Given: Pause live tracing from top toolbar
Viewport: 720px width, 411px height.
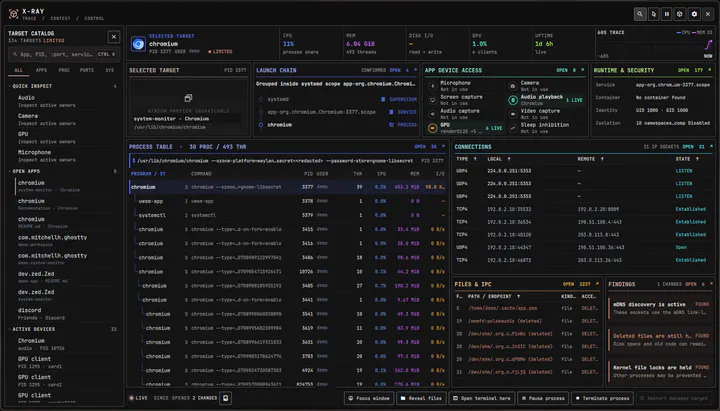Looking at the screenshot, I should [x=667, y=14].
